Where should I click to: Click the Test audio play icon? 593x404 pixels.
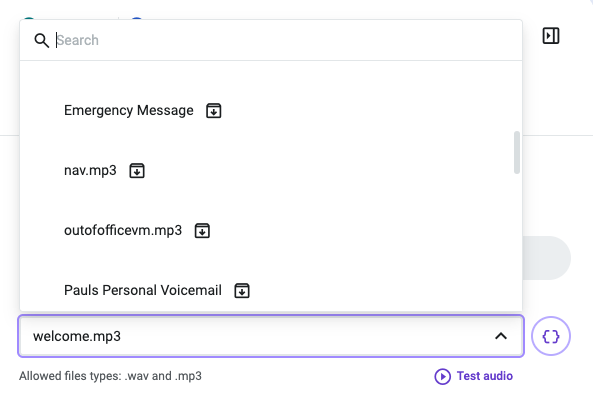coord(442,376)
